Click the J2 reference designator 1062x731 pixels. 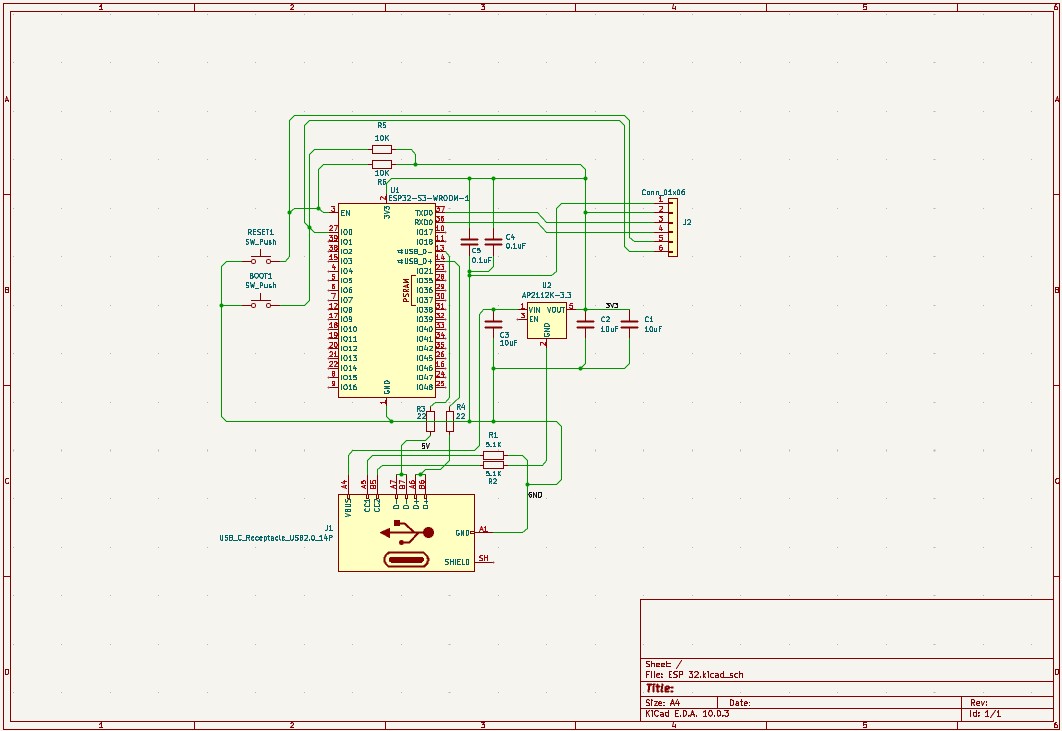click(x=687, y=222)
